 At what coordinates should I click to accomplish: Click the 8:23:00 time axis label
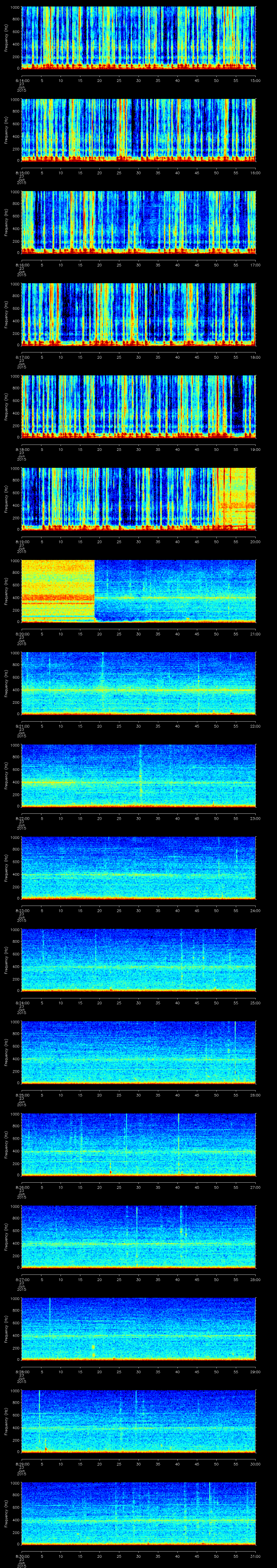coord(22,910)
